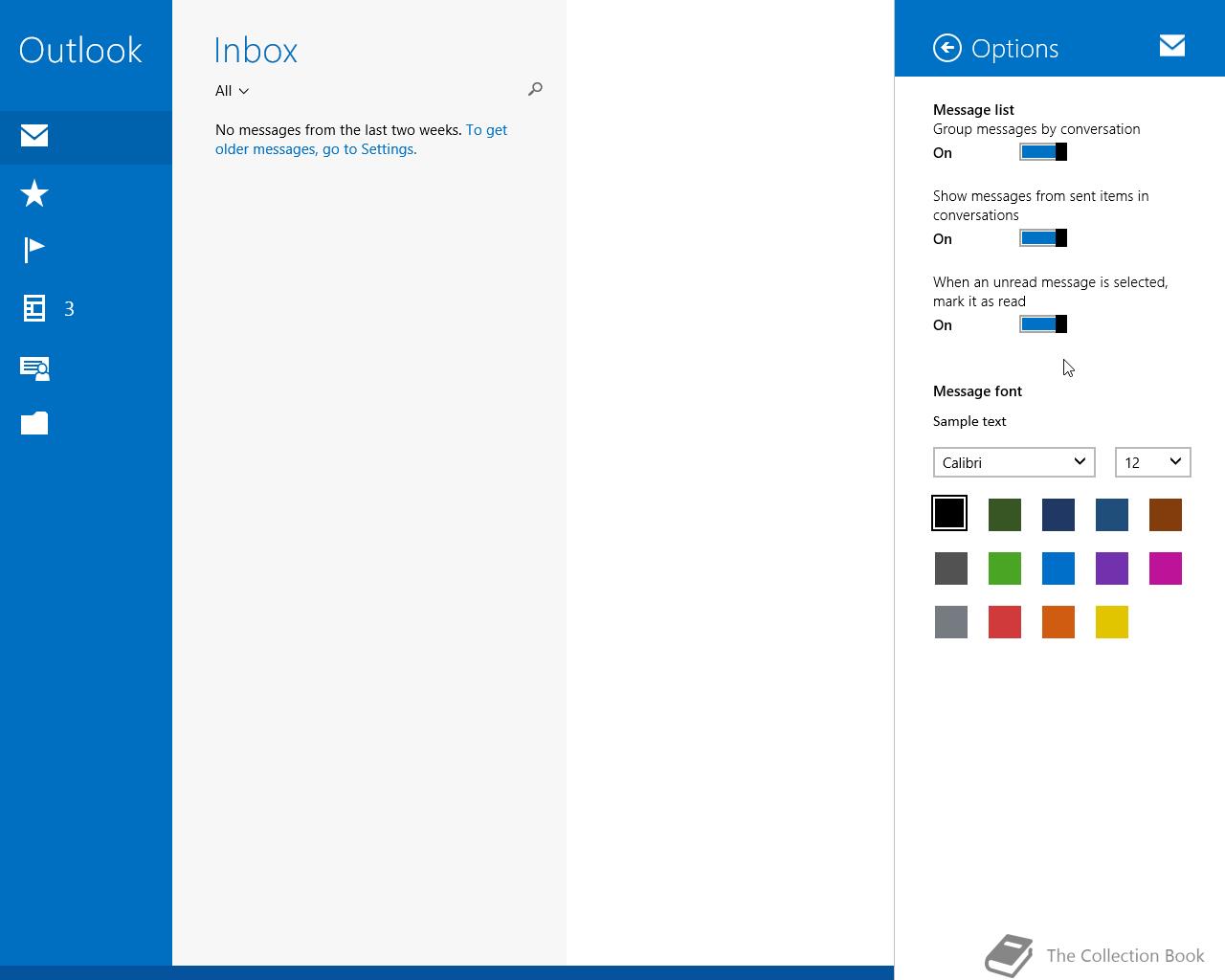
Task: Toggle Group messages by conversation switch
Action: coord(1043,152)
